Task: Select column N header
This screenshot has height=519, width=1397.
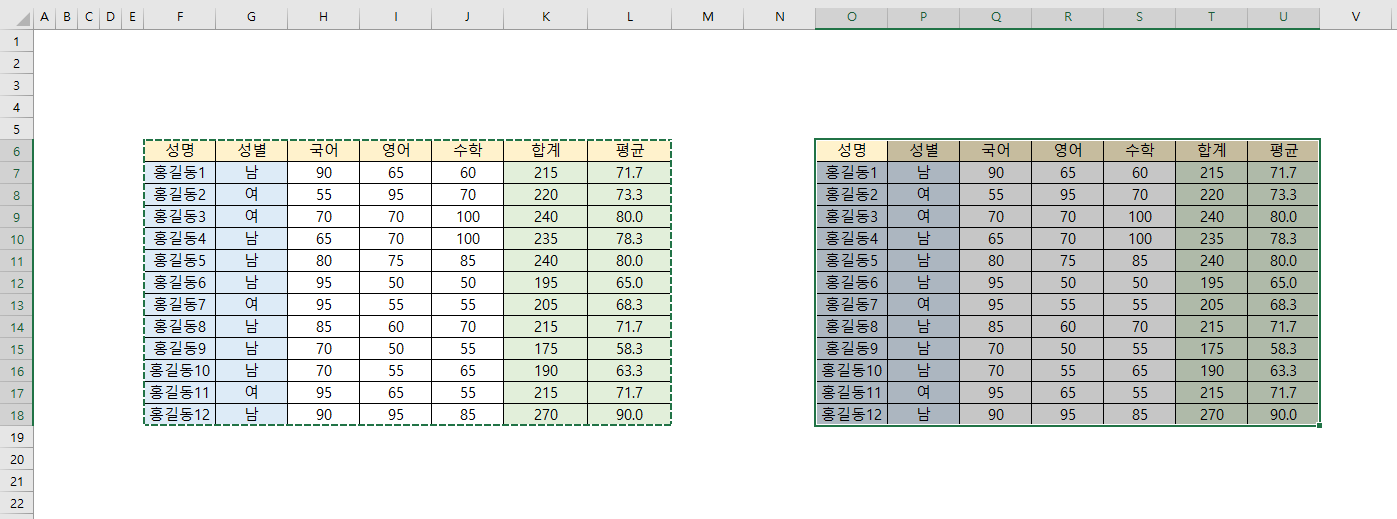Action: [780, 16]
